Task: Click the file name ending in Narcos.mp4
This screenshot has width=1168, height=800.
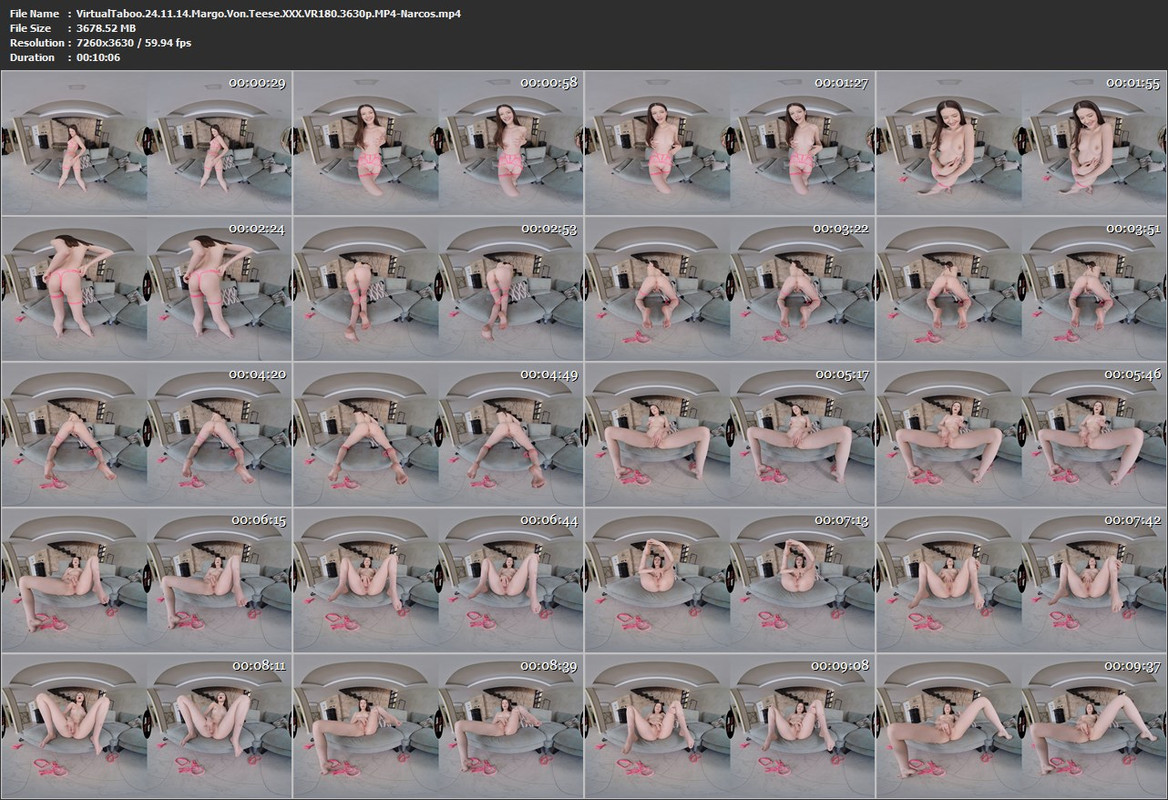Action: tap(268, 13)
